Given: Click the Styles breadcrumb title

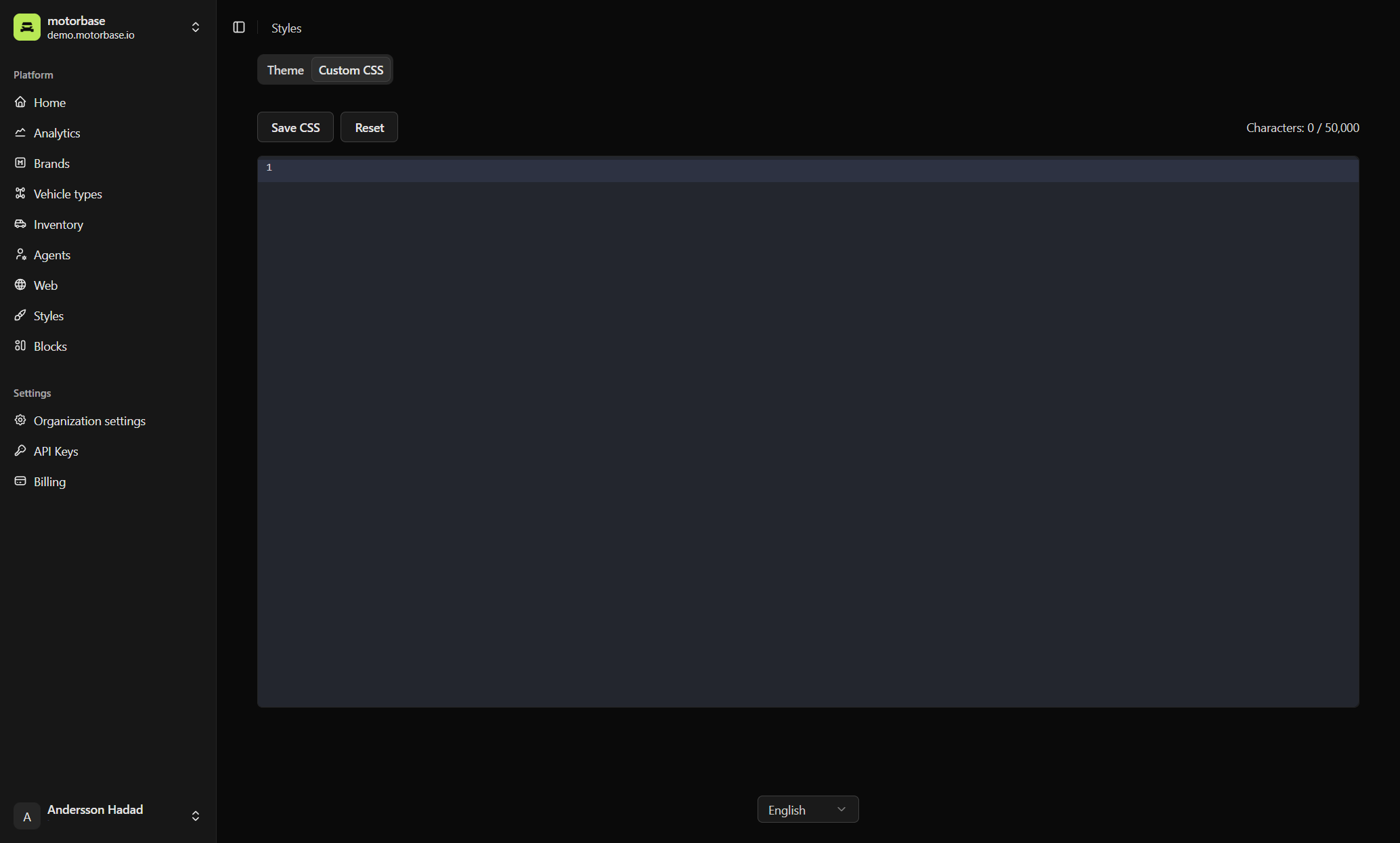Looking at the screenshot, I should (286, 28).
